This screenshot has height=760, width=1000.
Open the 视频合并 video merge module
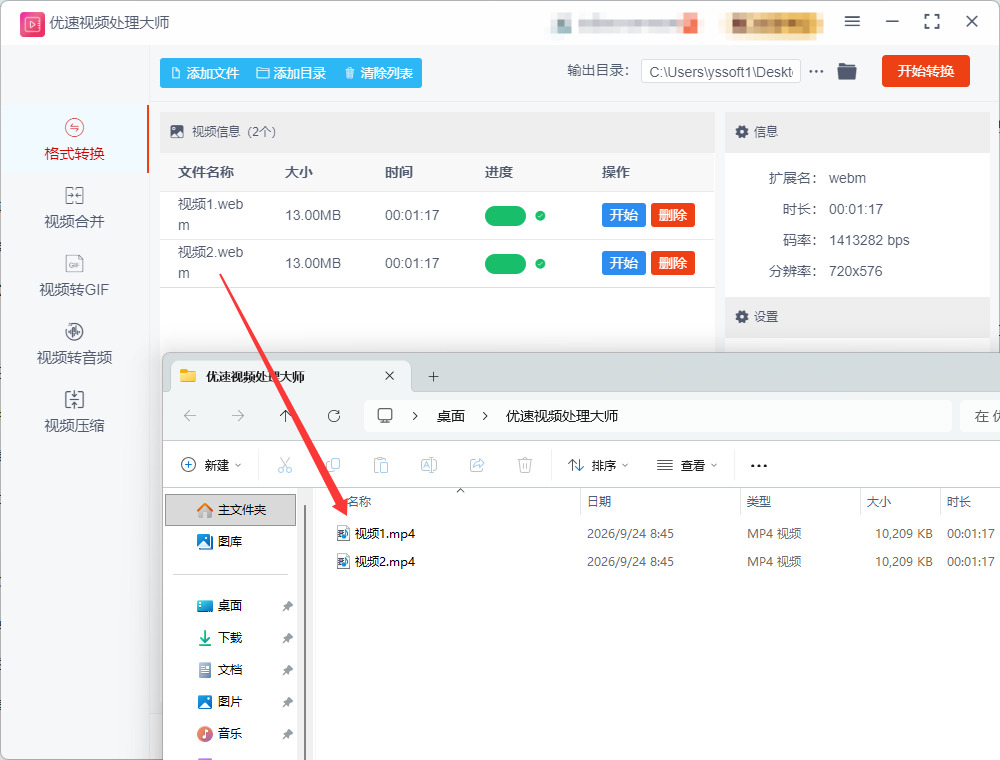point(74,208)
